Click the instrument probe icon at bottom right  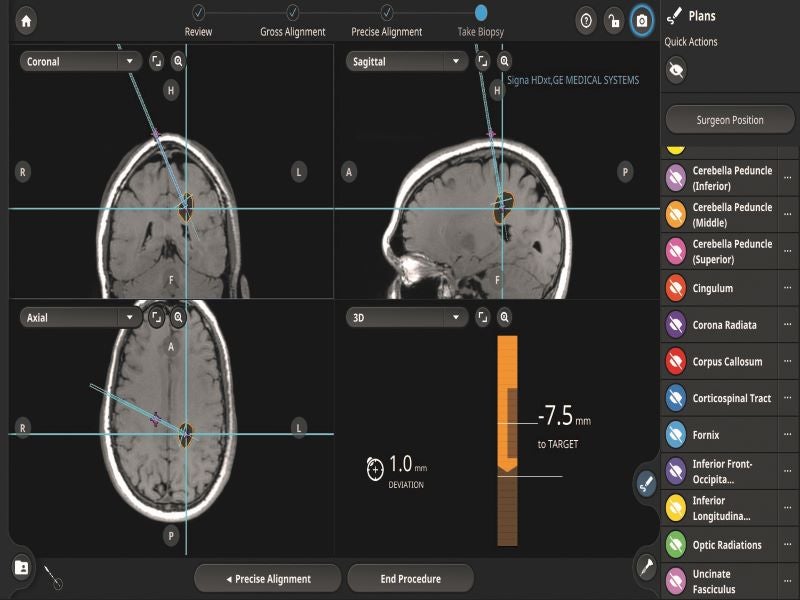click(646, 567)
